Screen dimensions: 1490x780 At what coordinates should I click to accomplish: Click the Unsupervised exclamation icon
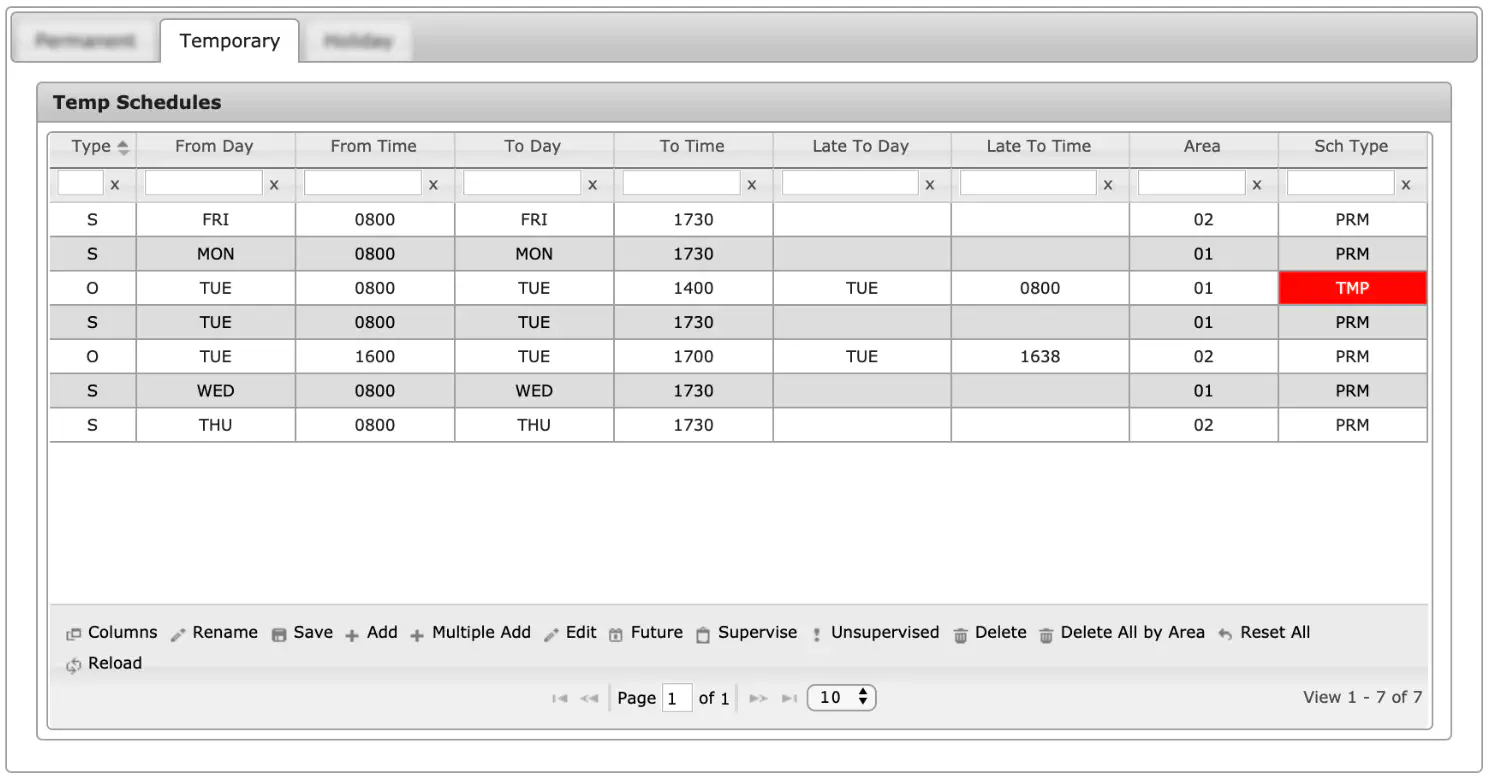[x=816, y=635]
